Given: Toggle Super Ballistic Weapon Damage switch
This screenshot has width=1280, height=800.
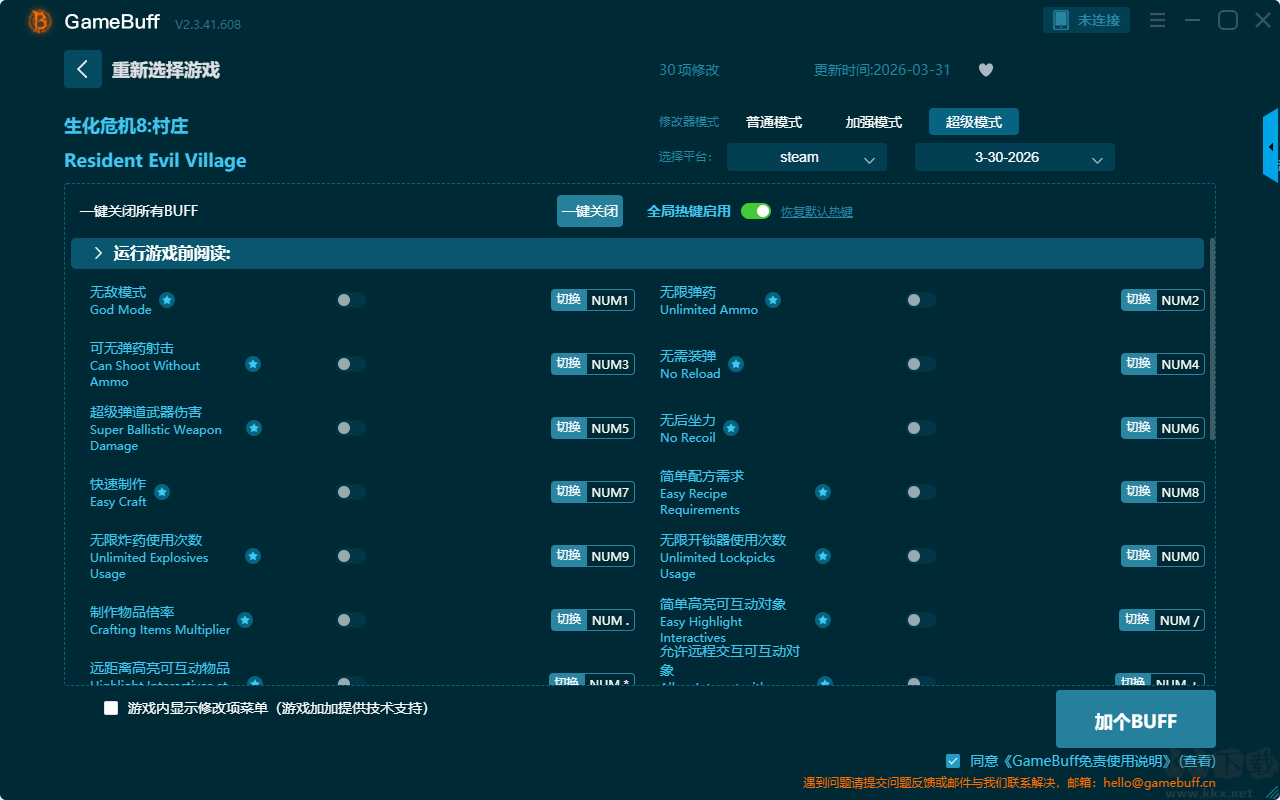Looking at the screenshot, I should click(x=351, y=428).
